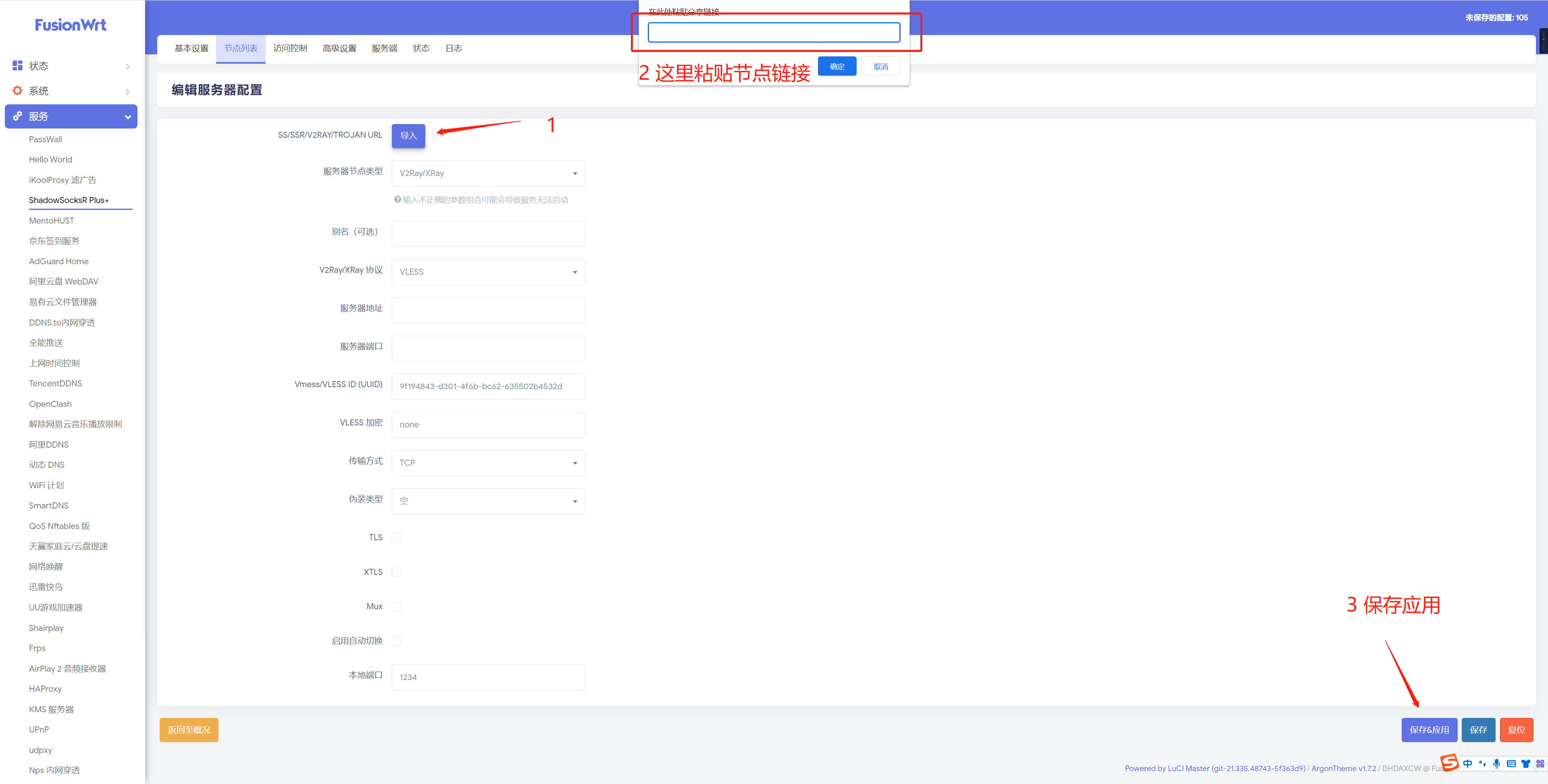1548x784 pixels.
Task: Click the 状态 grid icon in sidebar
Action: (x=17, y=66)
